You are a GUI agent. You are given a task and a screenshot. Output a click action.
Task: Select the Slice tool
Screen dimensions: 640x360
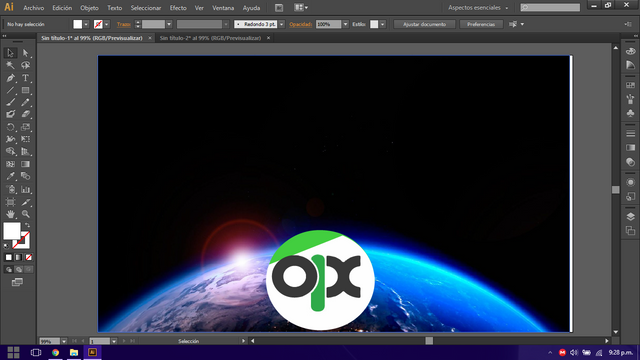pos(25,202)
